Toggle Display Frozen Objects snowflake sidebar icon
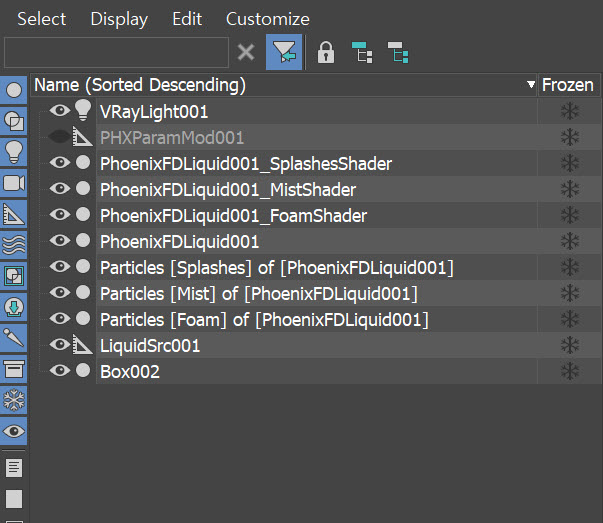The image size is (603, 523). pos(14,400)
